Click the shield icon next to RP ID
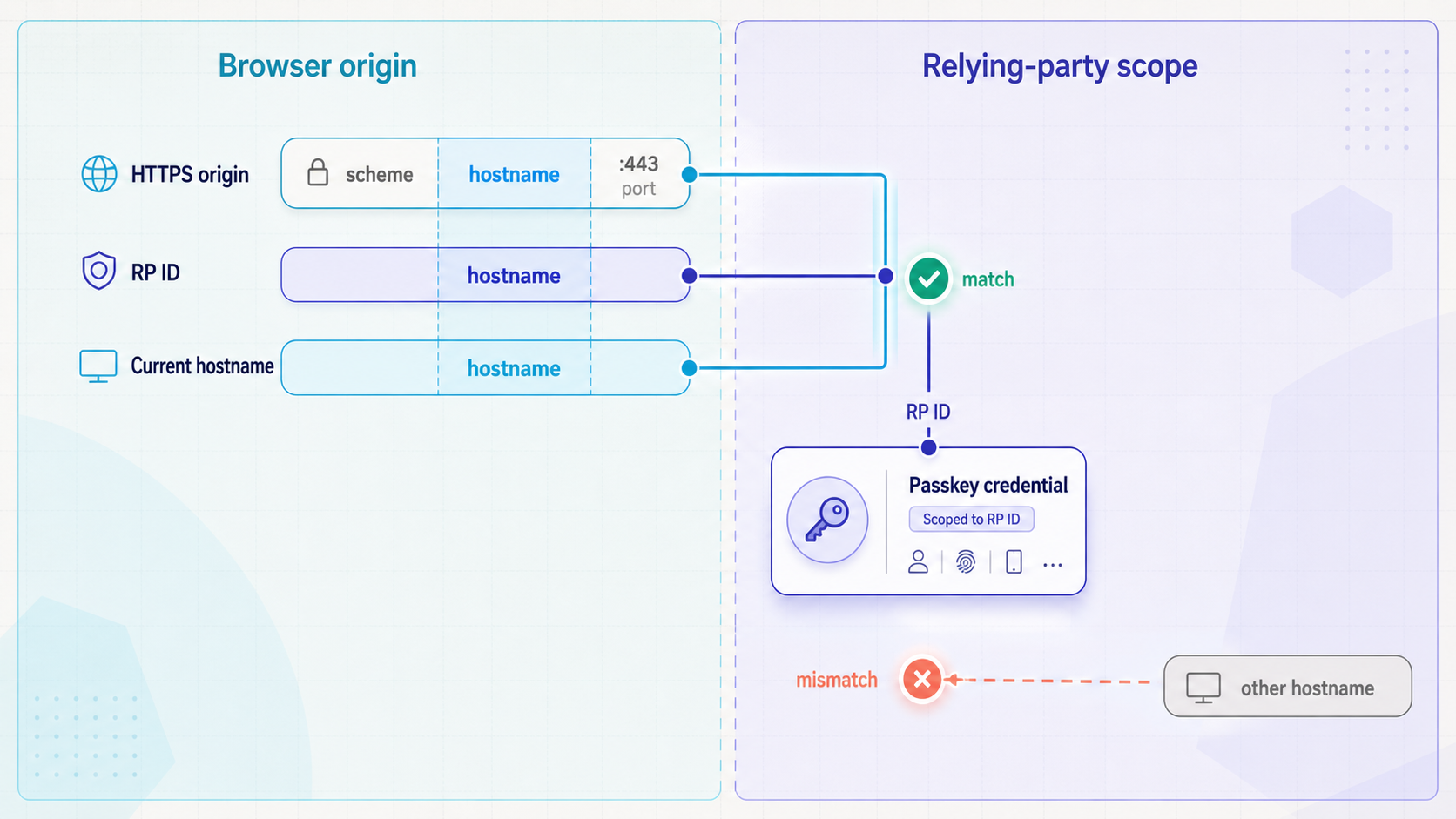 (99, 271)
